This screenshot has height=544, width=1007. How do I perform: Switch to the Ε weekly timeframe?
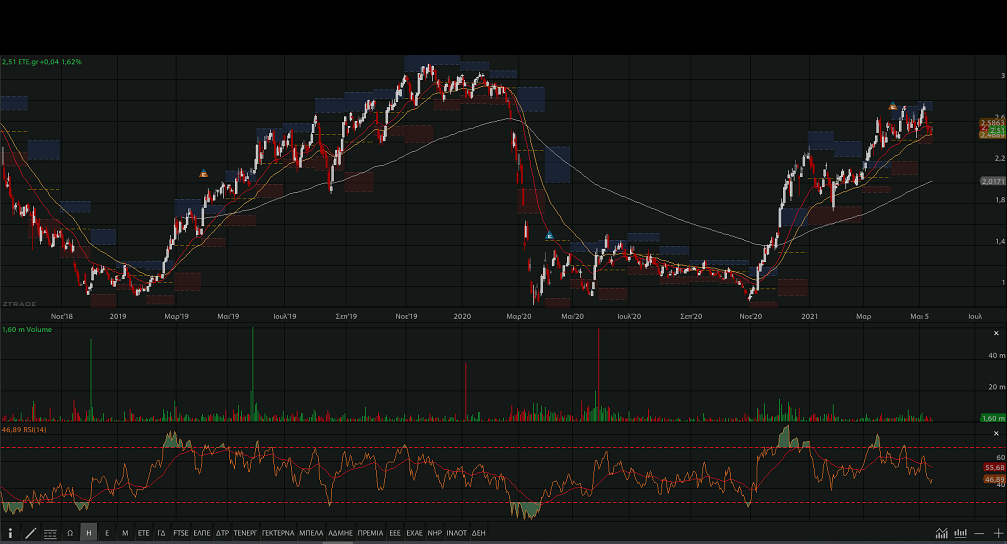tap(107, 534)
